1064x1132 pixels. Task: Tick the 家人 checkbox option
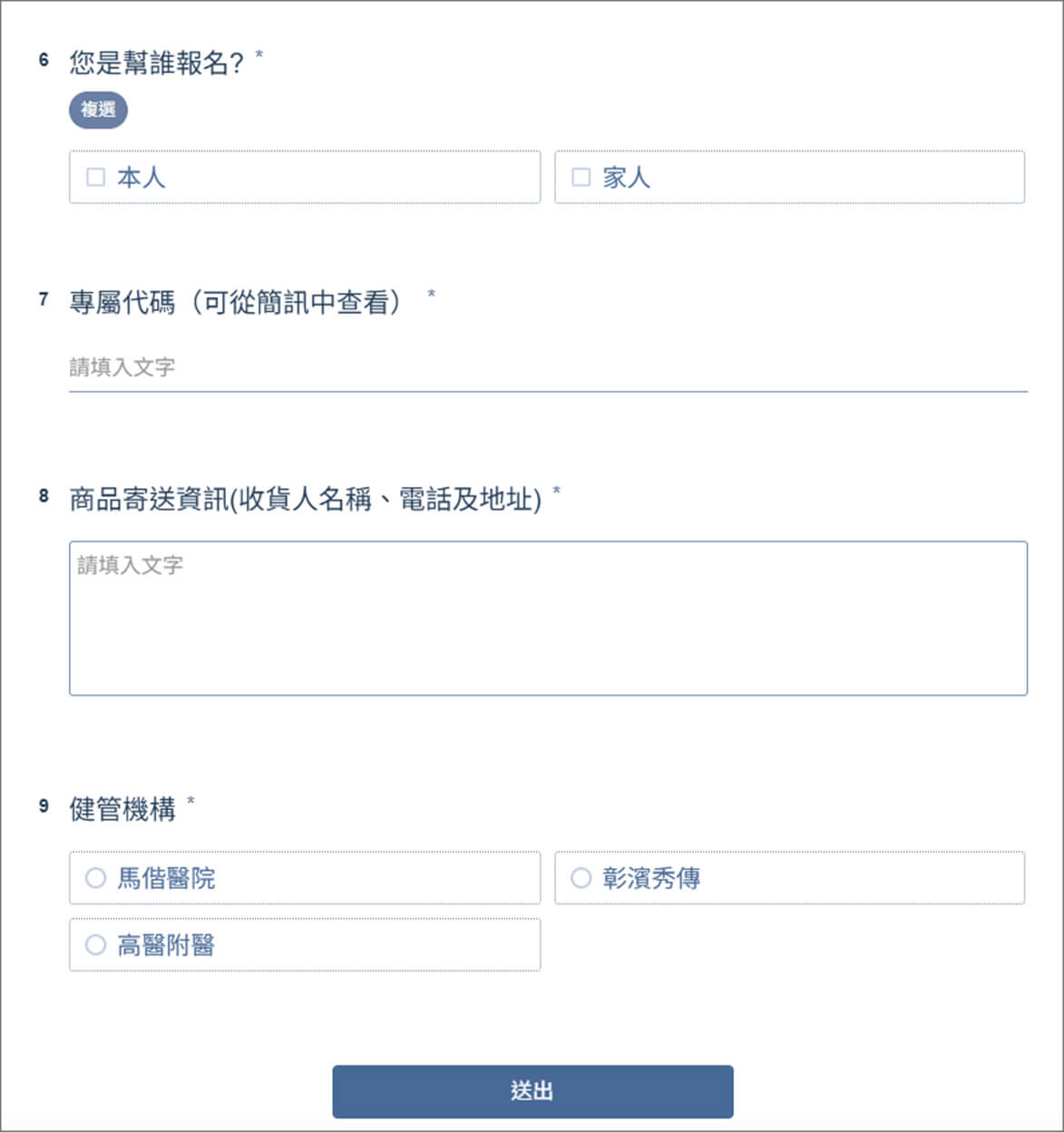tap(581, 177)
